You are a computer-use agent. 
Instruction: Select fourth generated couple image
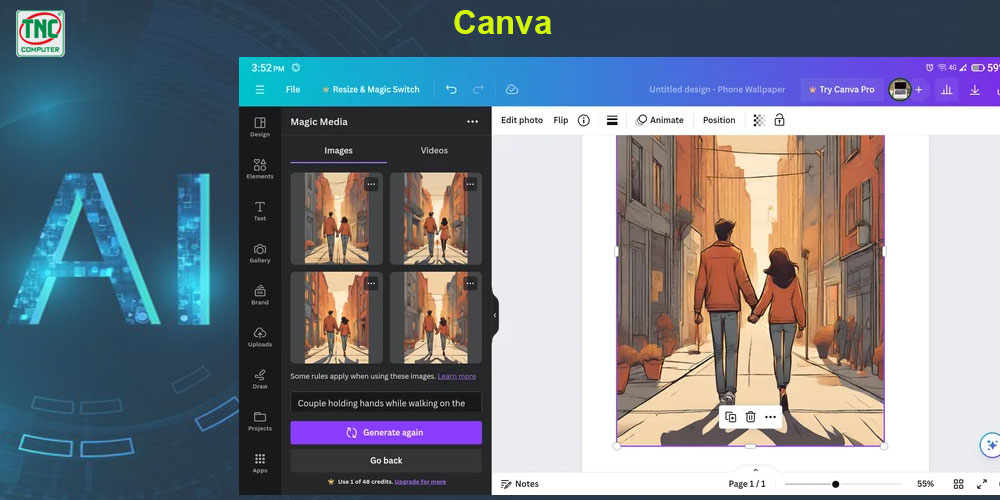(436, 318)
